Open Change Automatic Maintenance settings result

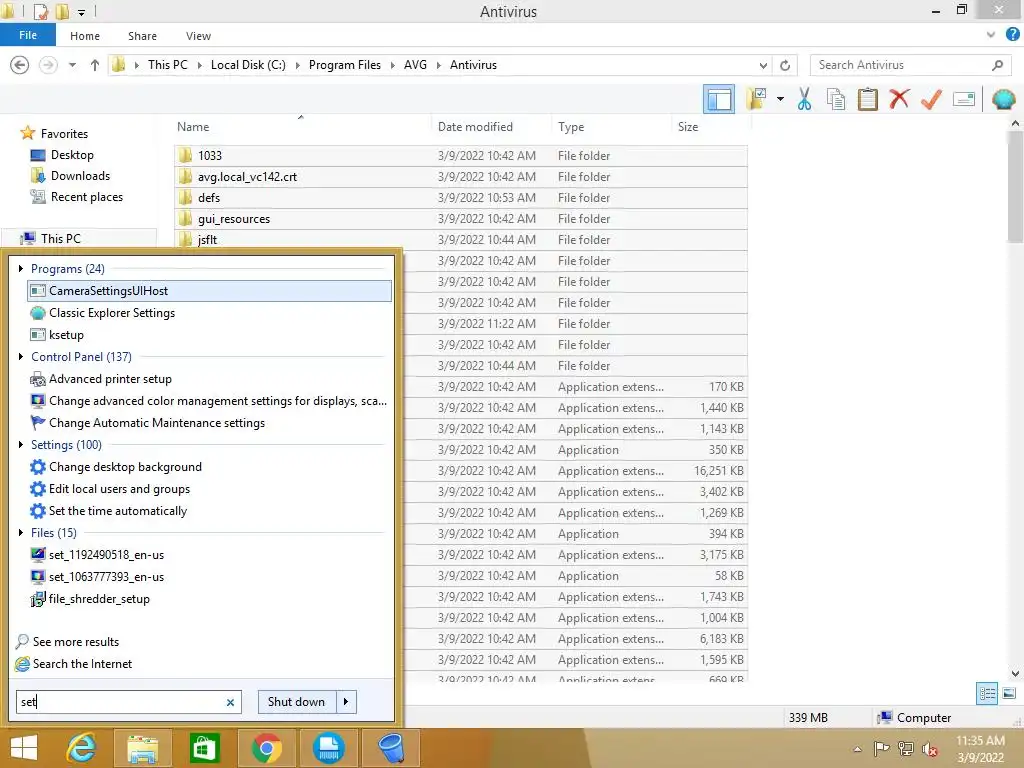pyautogui.click(x=157, y=423)
